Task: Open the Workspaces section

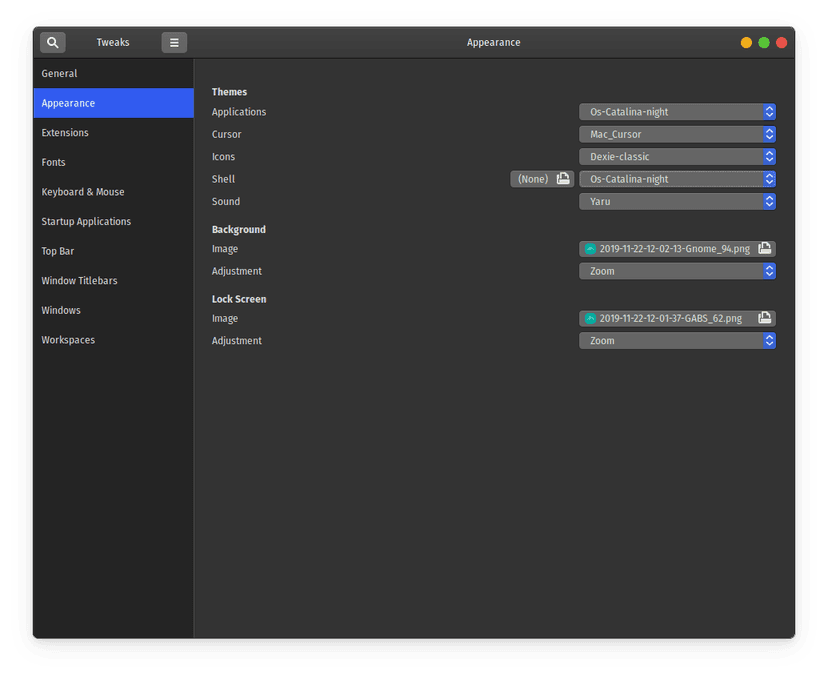Action: pos(114,340)
